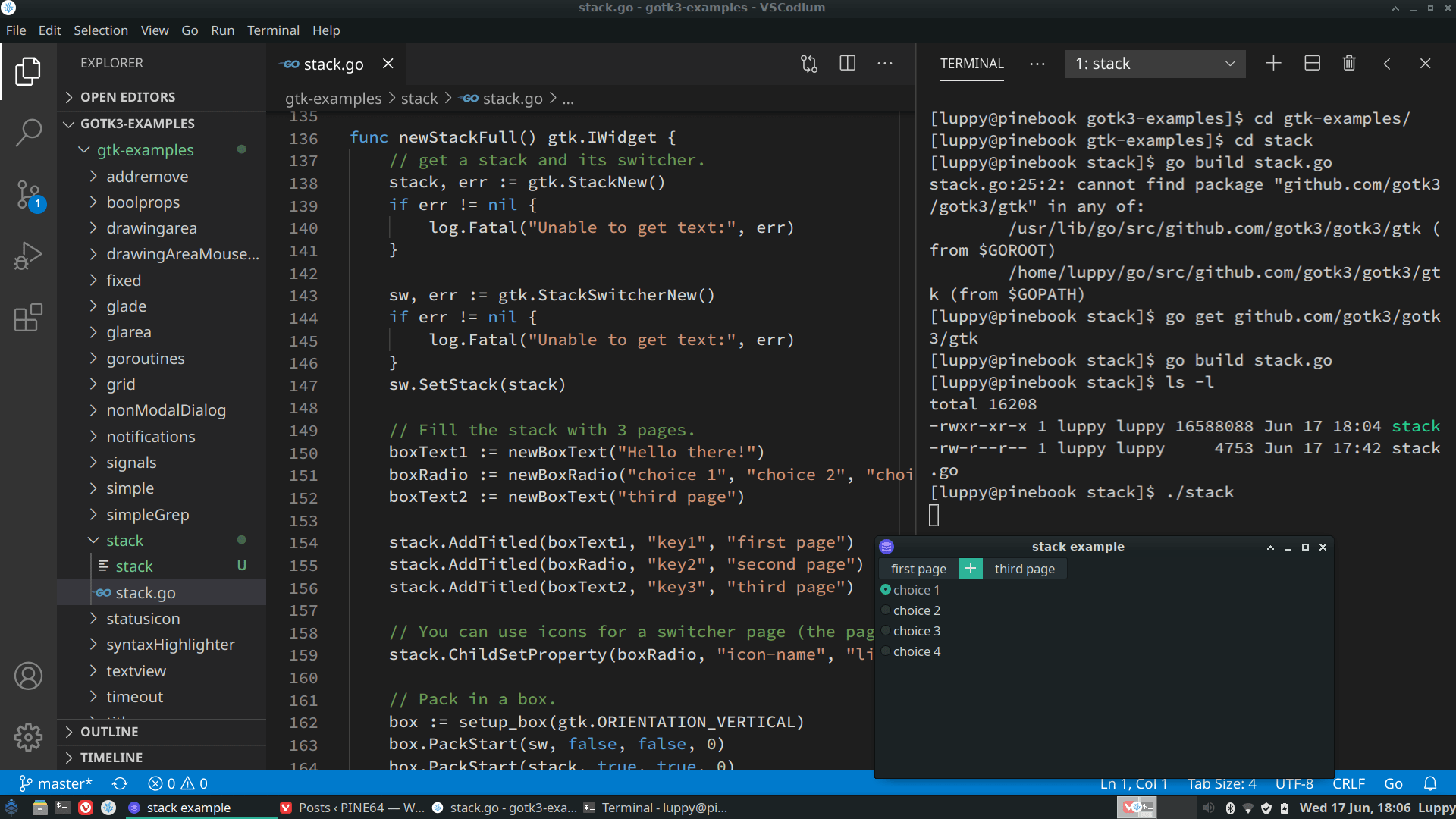Select stack.go in the Explorer tree
Screen dimensions: 1456x819
[145, 592]
